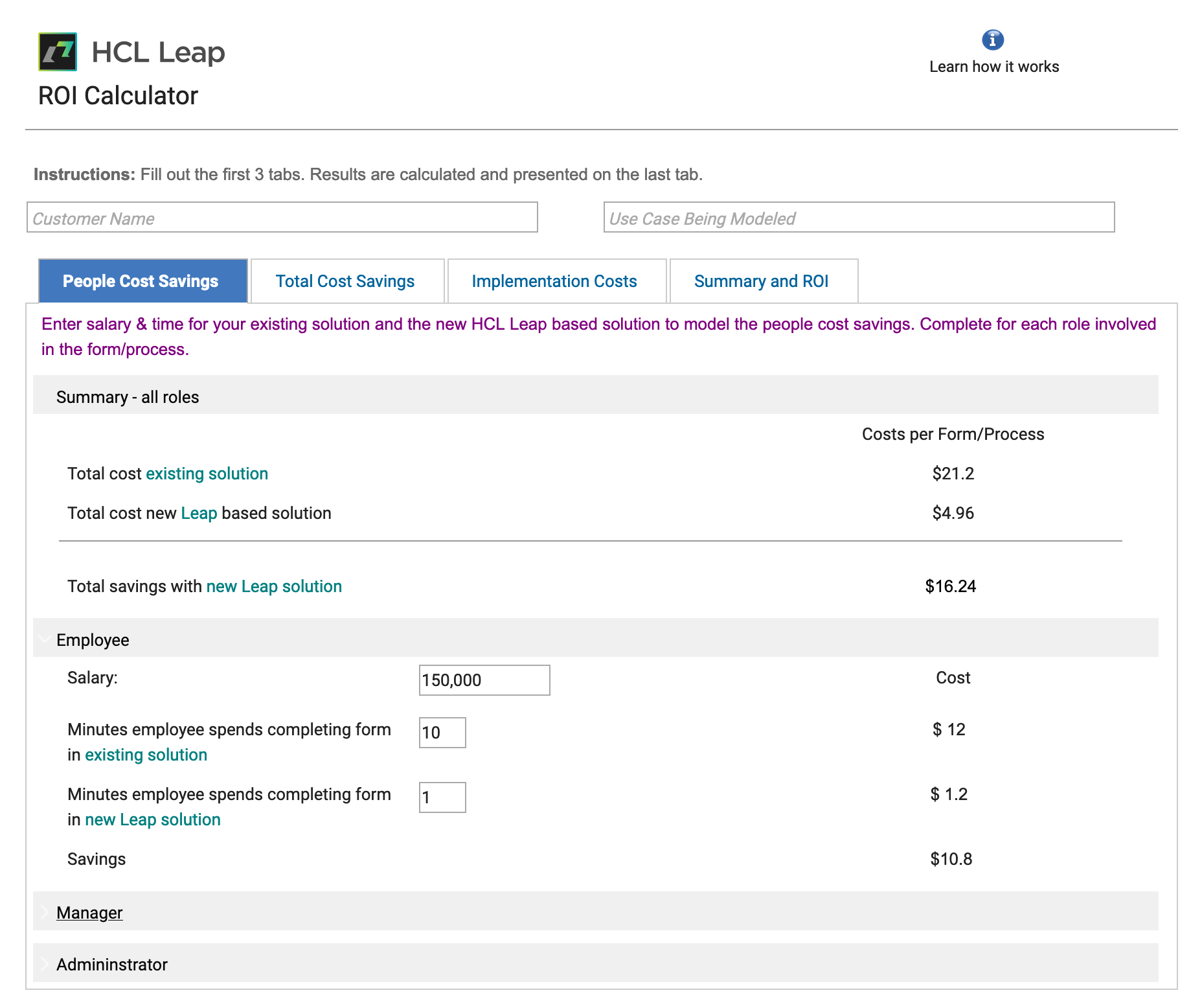1202x1008 pixels.
Task: Open the Learn how it works link
Action: pyautogui.click(x=994, y=67)
